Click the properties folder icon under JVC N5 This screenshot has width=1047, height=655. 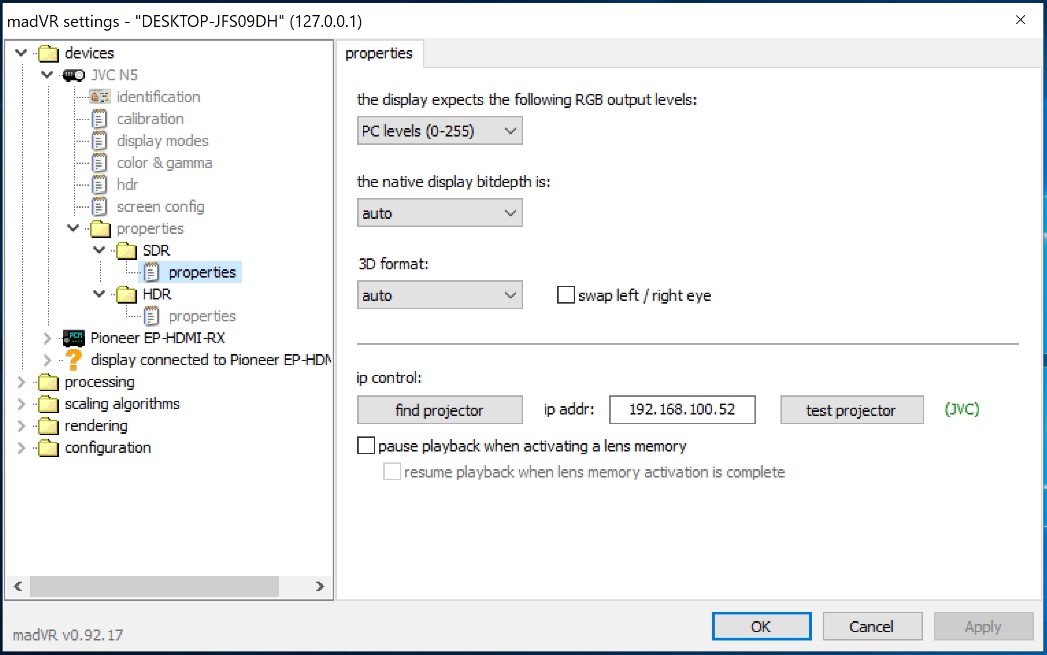pyautogui.click(x=100, y=229)
